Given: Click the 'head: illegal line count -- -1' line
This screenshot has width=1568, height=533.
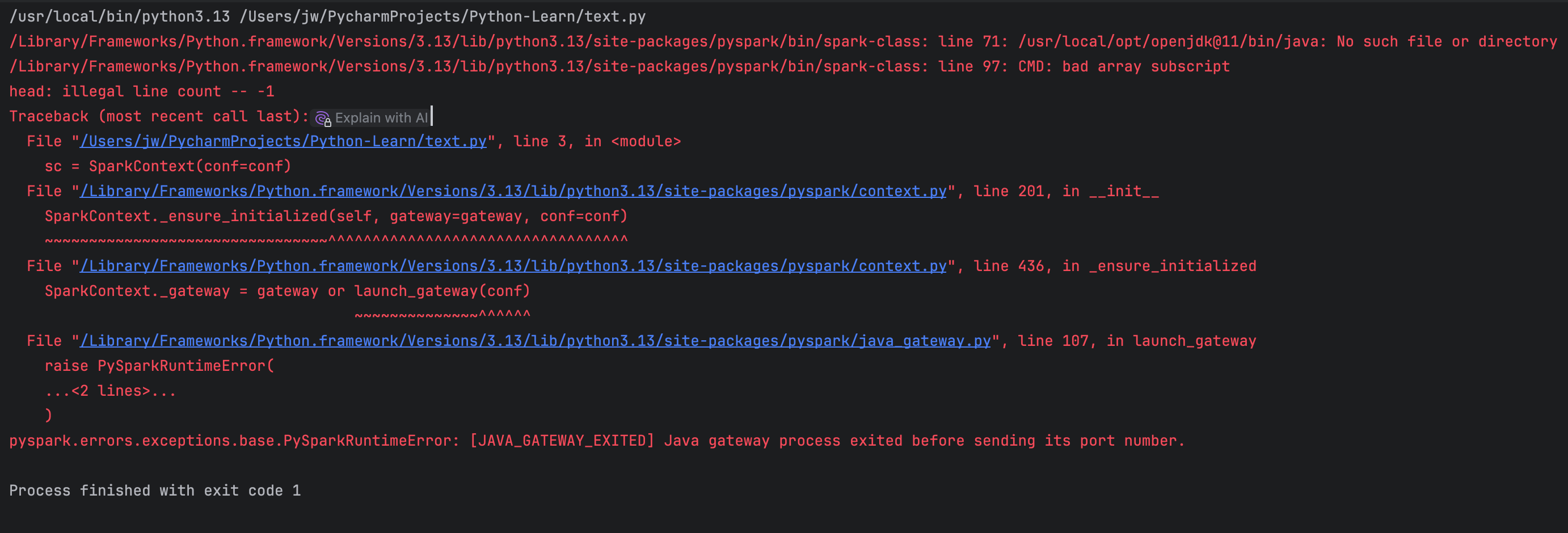Looking at the screenshot, I should point(142,91).
